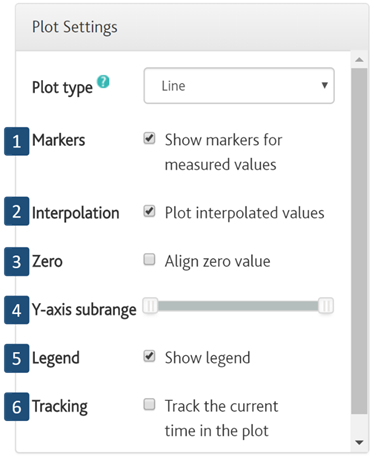Image resolution: width=372 pixels, height=456 pixels.
Task: Uncheck Show markers for measured values
Action: (149, 138)
